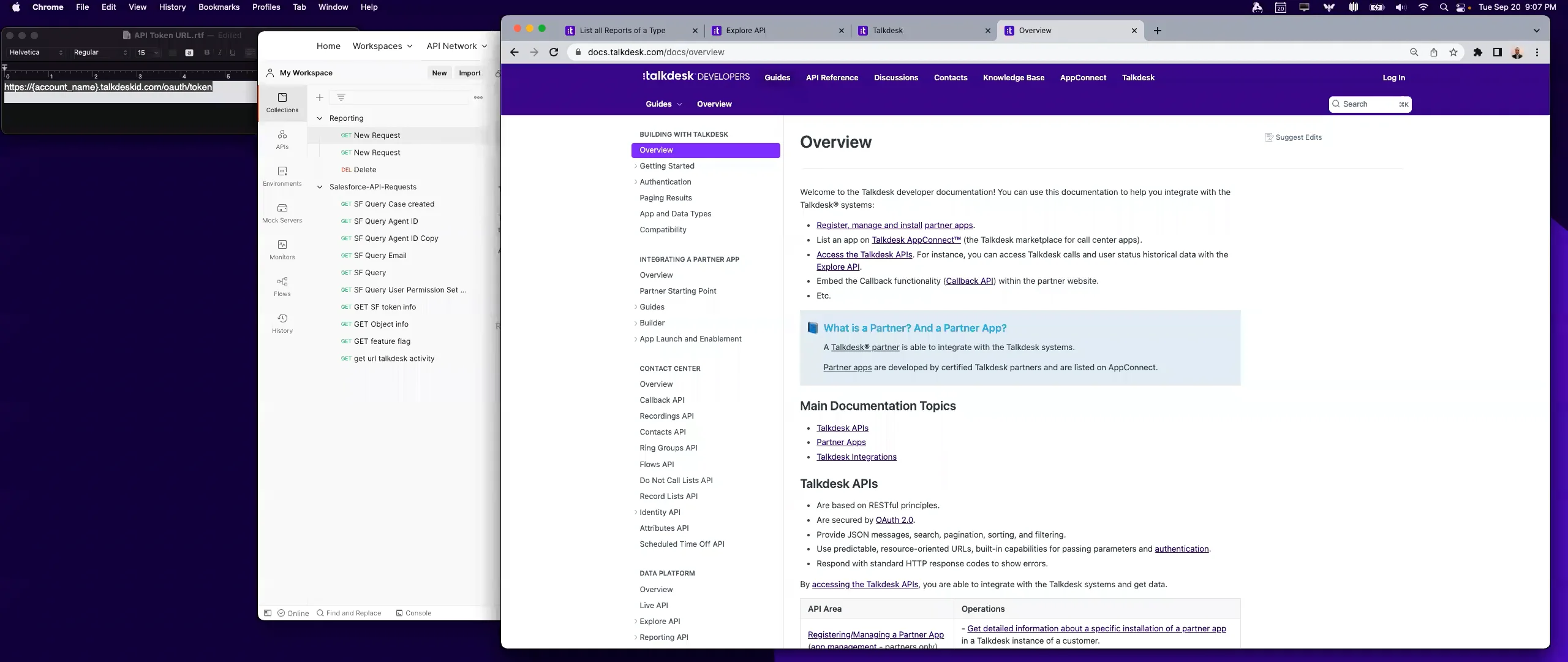Expand Identity API in docs sidebar
Screen dimensions: 1568x662
(x=635, y=512)
